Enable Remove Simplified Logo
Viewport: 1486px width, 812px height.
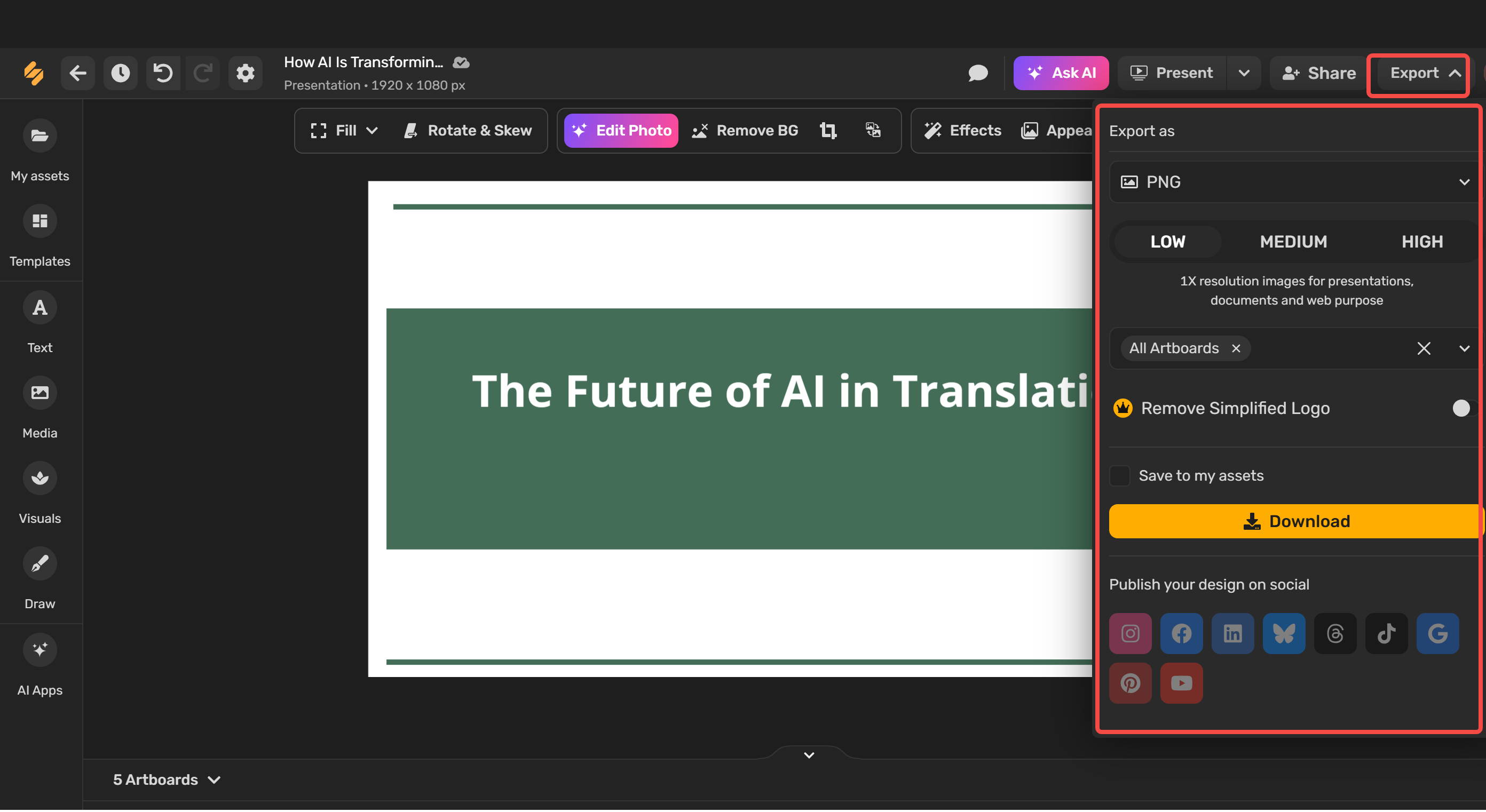[1461, 408]
